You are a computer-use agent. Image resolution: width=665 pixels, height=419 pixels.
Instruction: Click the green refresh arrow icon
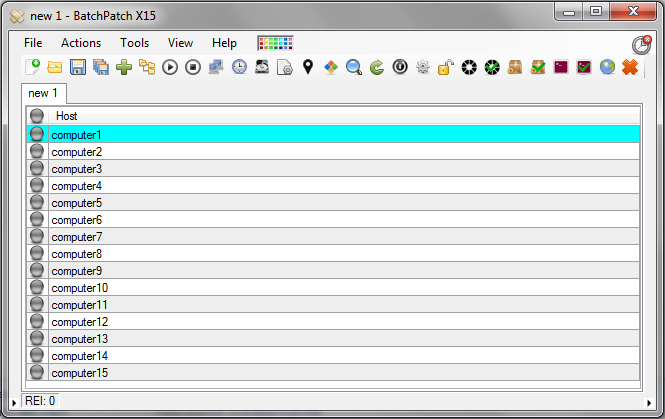coord(377,67)
